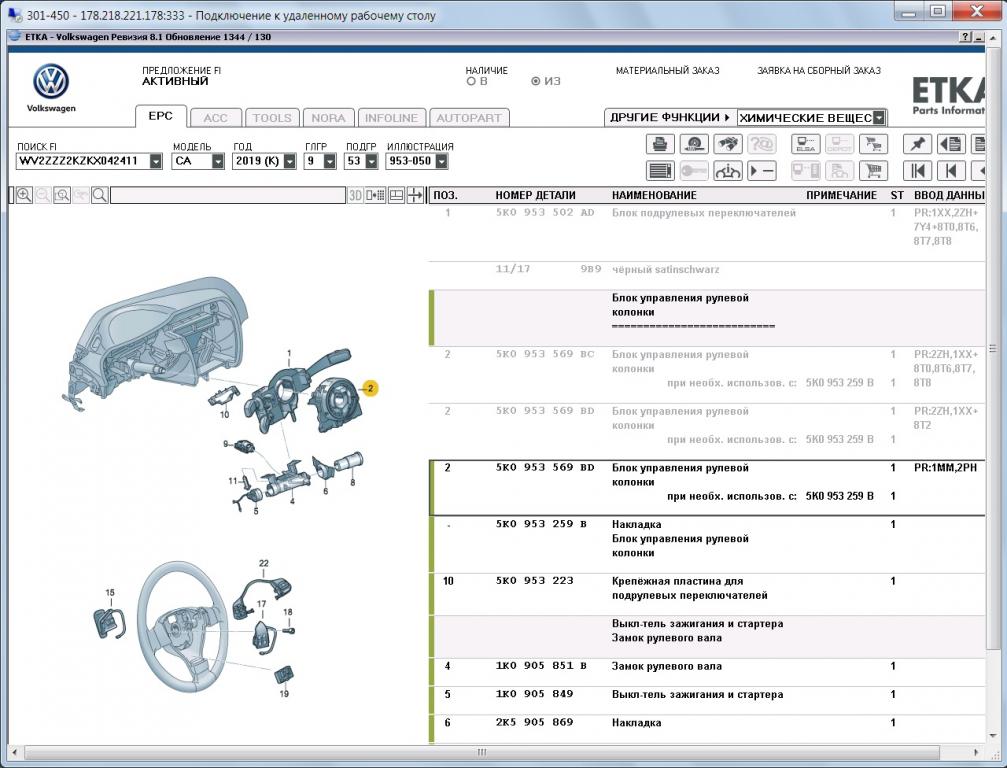Click the page-with-left-arrow icon
Image resolution: width=1007 pixels, height=768 pixels.
[x=951, y=144]
